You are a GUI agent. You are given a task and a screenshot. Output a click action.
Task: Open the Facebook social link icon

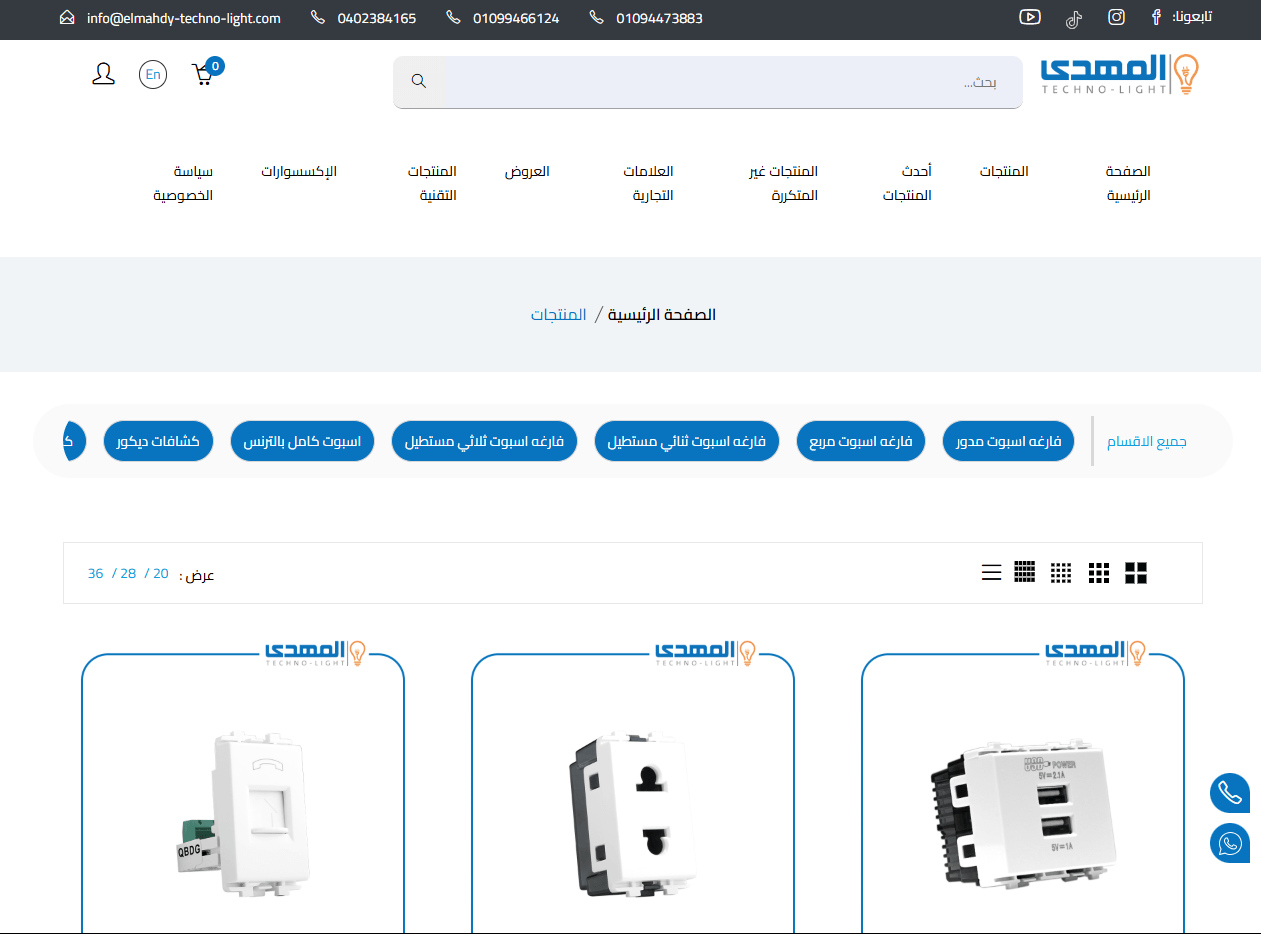tap(1156, 17)
